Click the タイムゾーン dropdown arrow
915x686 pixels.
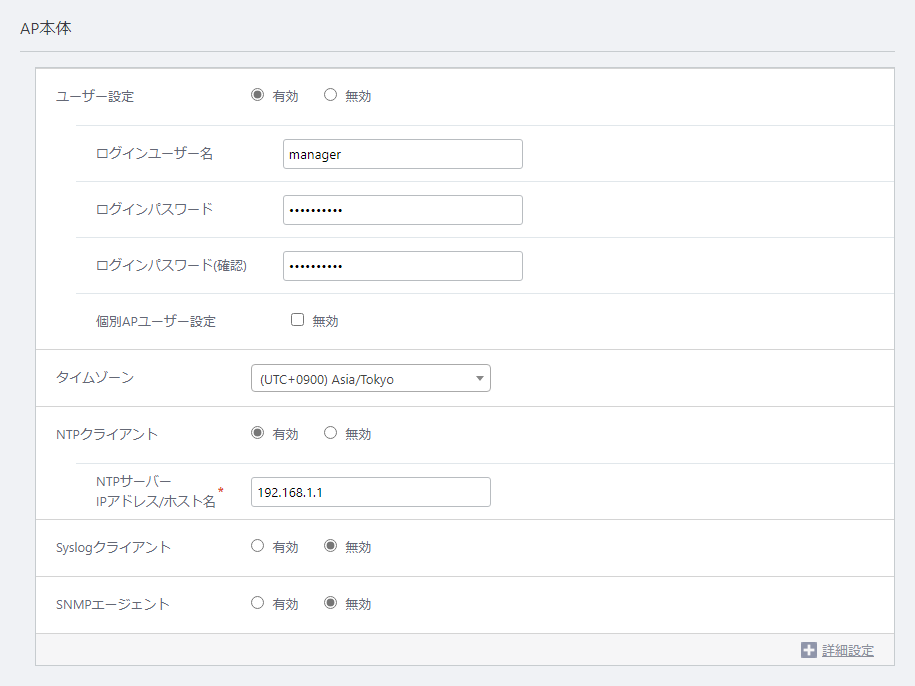point(480,379)
